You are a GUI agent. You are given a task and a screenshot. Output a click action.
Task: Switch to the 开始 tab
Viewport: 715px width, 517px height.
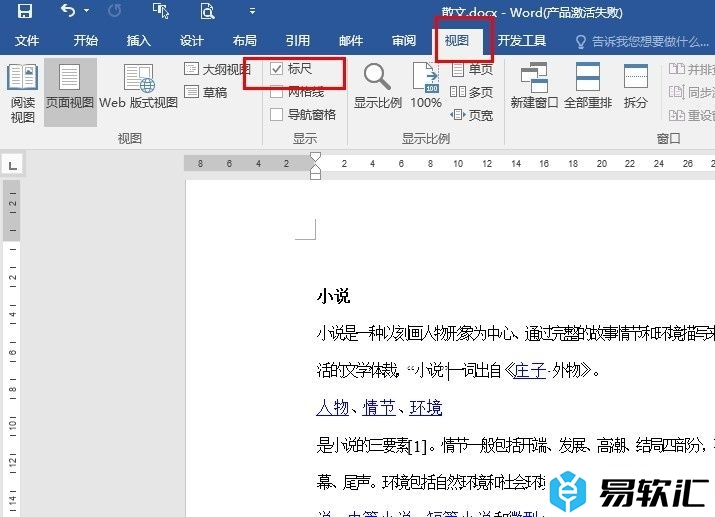pyautogui.click(x=86, y=41)
